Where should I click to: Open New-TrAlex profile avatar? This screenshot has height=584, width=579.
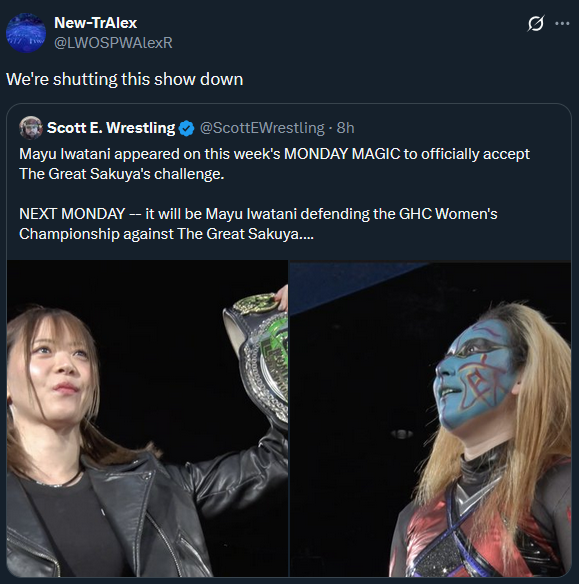click(x=26, y=33)
